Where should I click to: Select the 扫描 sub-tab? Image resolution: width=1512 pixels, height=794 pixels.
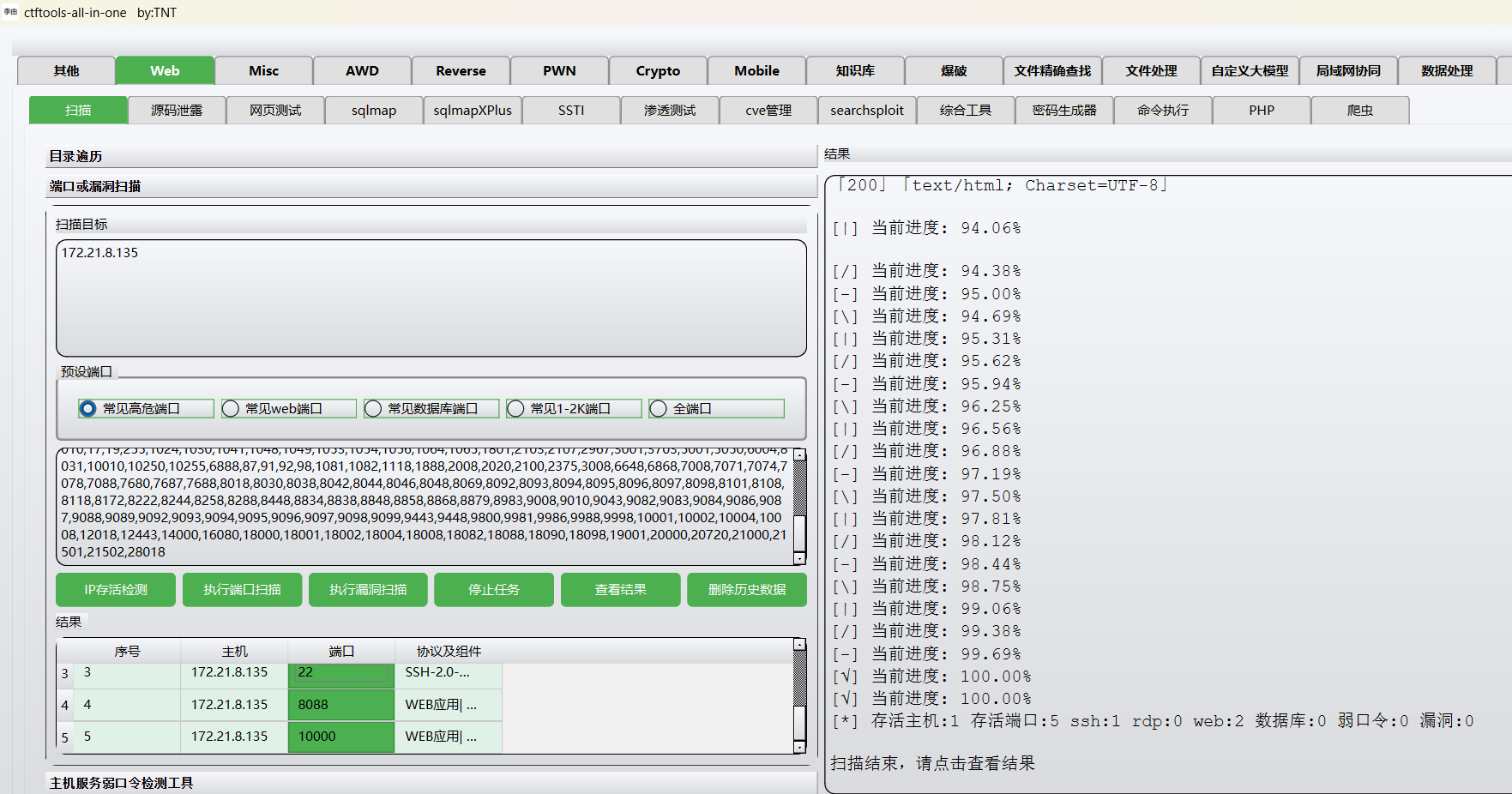tap(78, 110)
